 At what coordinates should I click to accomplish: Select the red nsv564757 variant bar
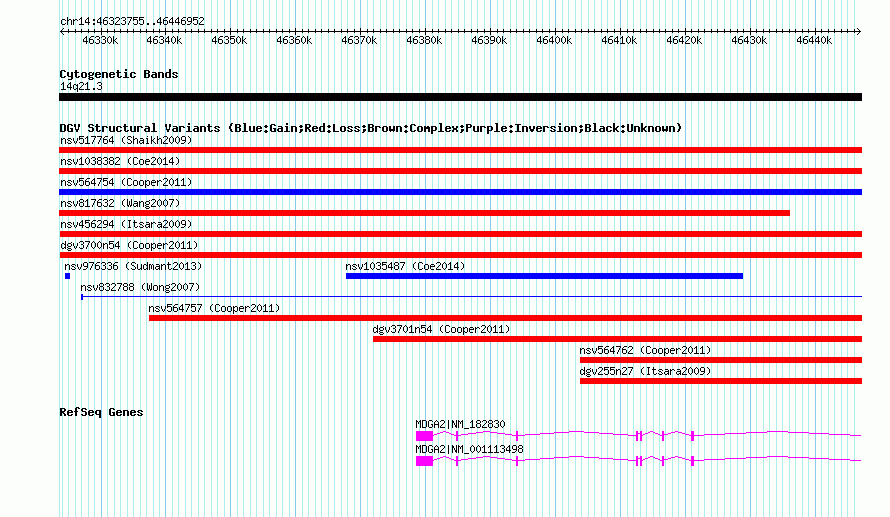point(505,318)
